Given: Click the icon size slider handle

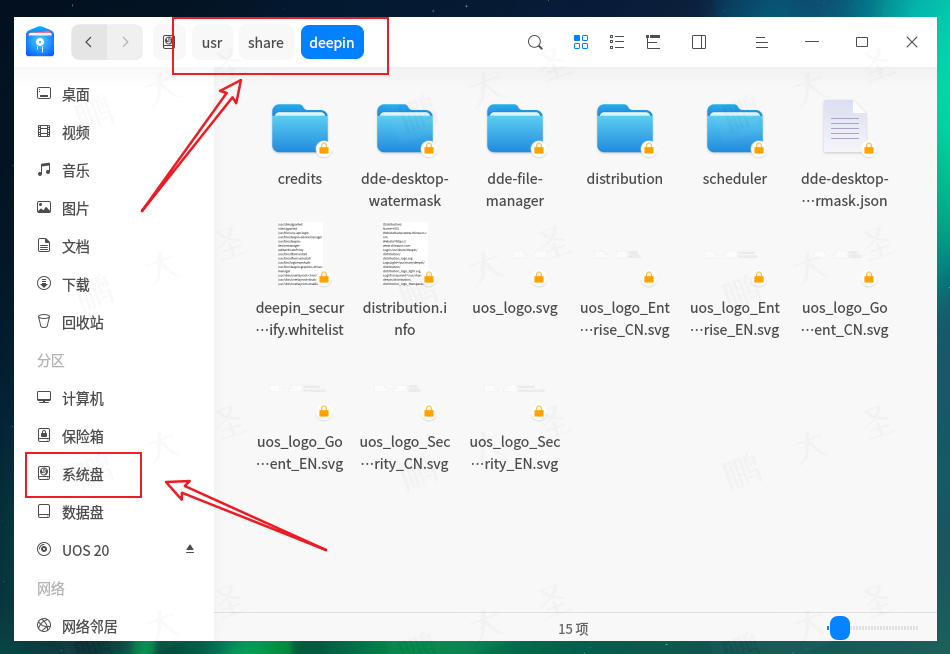Looking at the screenshot, I should point(840,628).
